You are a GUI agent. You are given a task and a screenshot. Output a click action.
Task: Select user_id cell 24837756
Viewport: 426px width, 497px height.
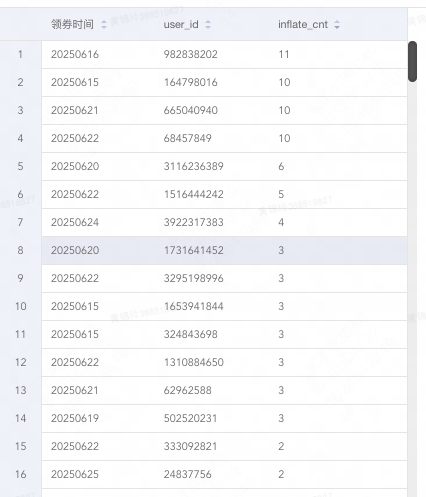point(187,474)
